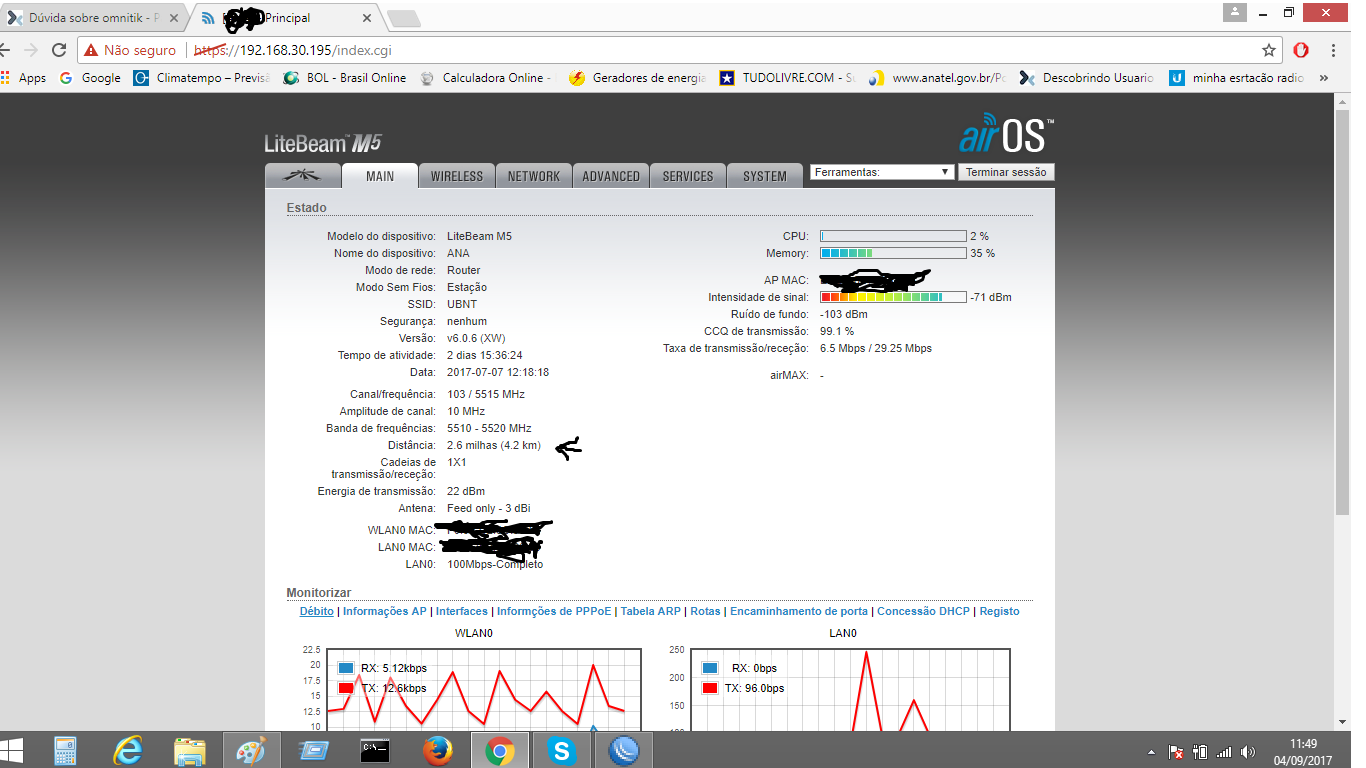The width and height of the screenshot is (1366, 768).
Task: Open the Opera extension icon in the toolbar
Action: click(1301, 50)
